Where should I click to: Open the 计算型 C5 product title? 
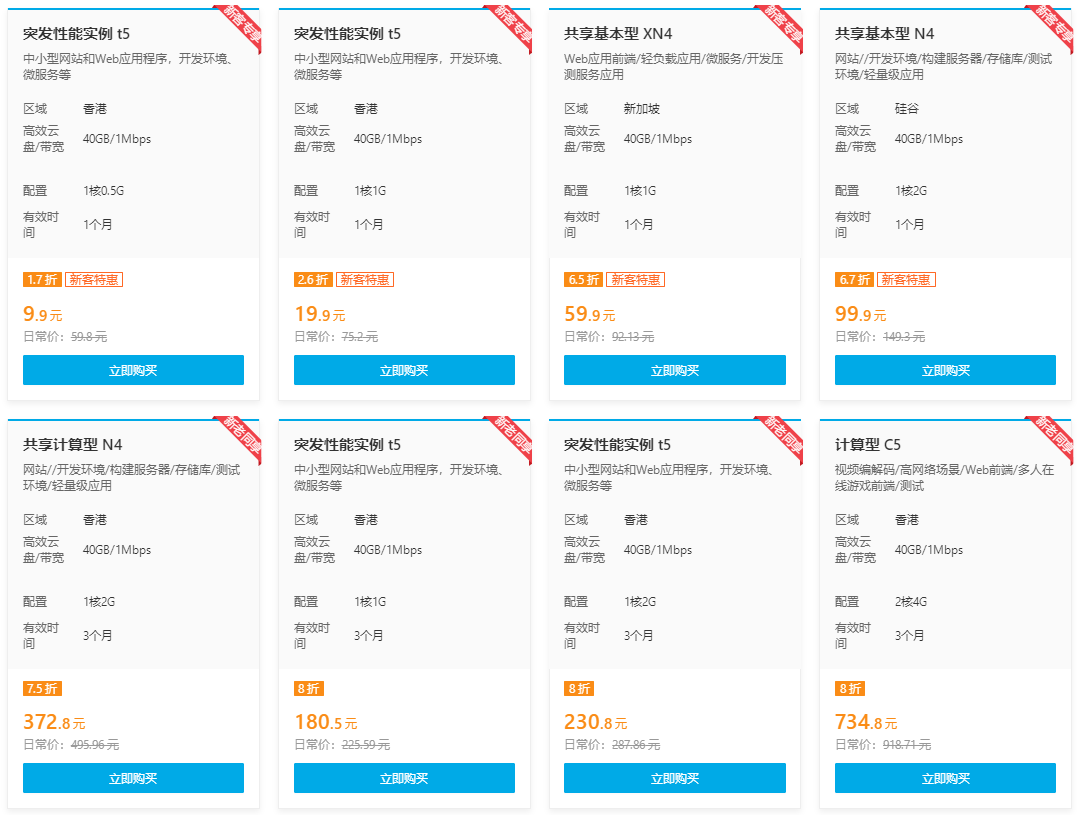[867, 444]
